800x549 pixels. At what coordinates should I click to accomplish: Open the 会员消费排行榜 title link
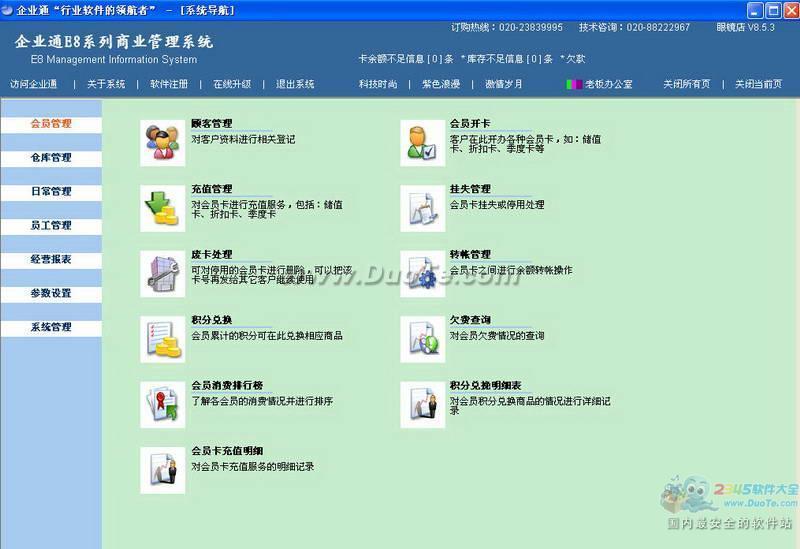(227, 385)
